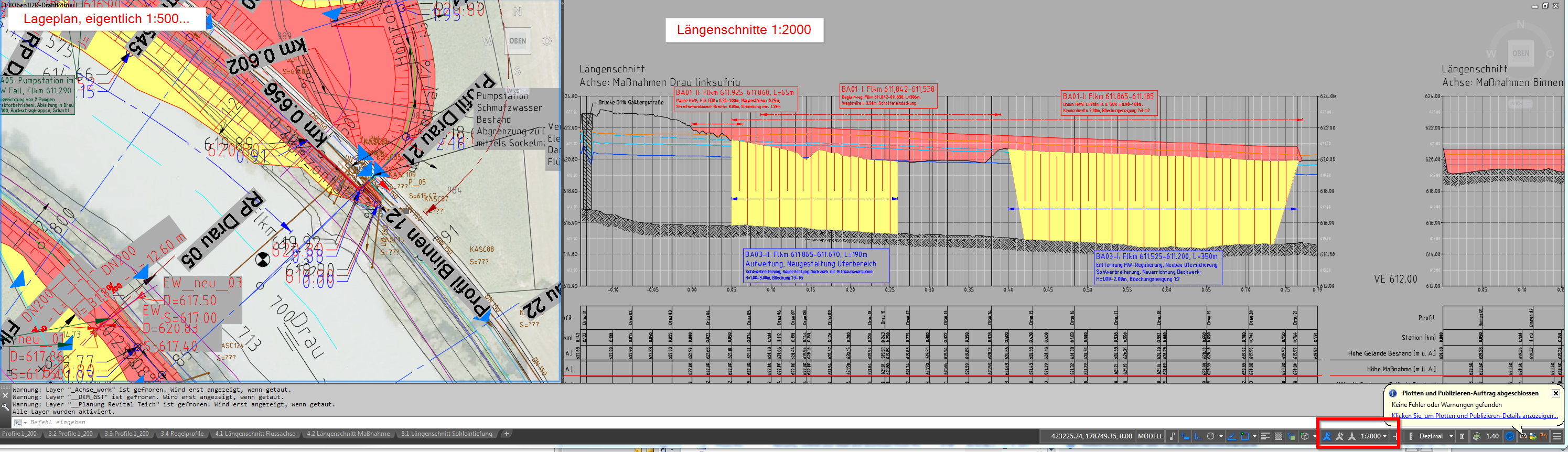Open the 4.2 Längenschnitt Maßnahme tab
The width and height of the screenshot is (1568, 452).
pyautogui.click(x=348, y=434)
